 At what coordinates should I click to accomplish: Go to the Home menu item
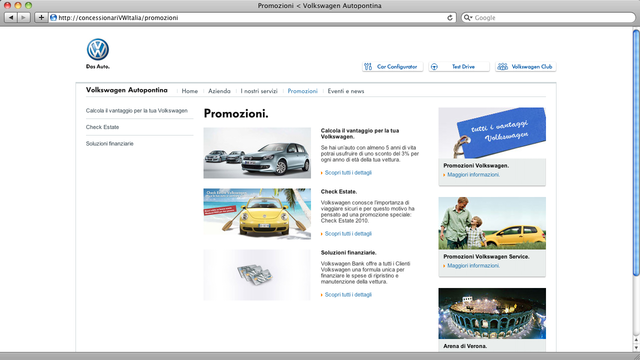(189, 91)
